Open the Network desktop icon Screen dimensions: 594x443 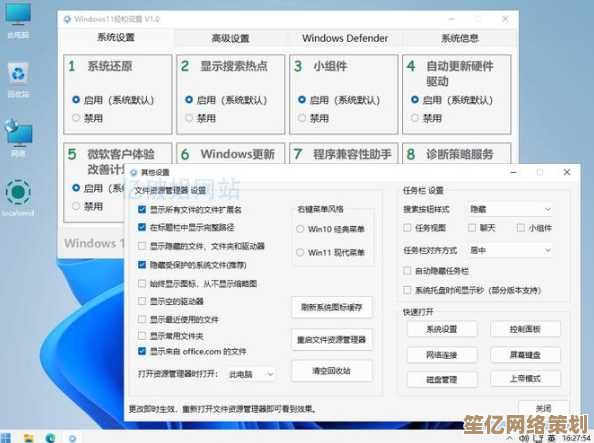tap(18, 138)
